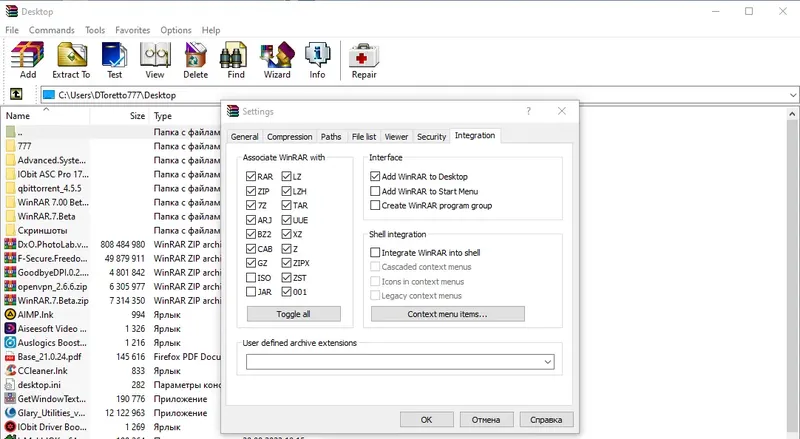Select the AIMP.lnk shortcut icon
Image resolution: width=800 pixels, height=439 pixels.
(10, 314)
